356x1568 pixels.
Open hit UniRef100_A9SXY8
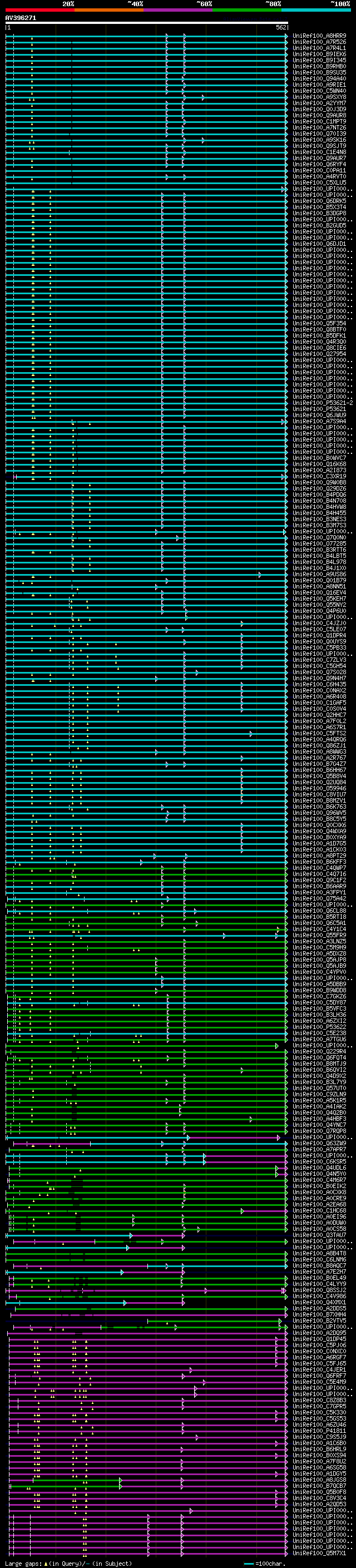click(x=319, y=97)
